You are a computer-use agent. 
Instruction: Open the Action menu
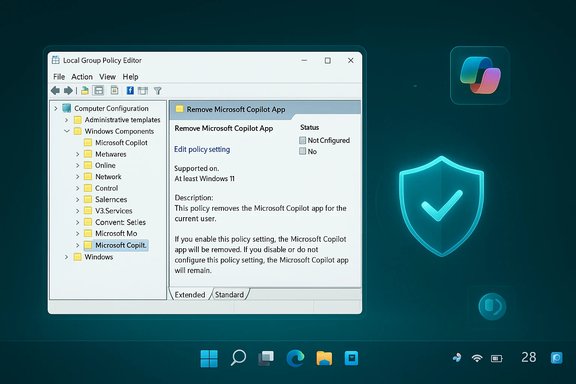tap(82, 77)
